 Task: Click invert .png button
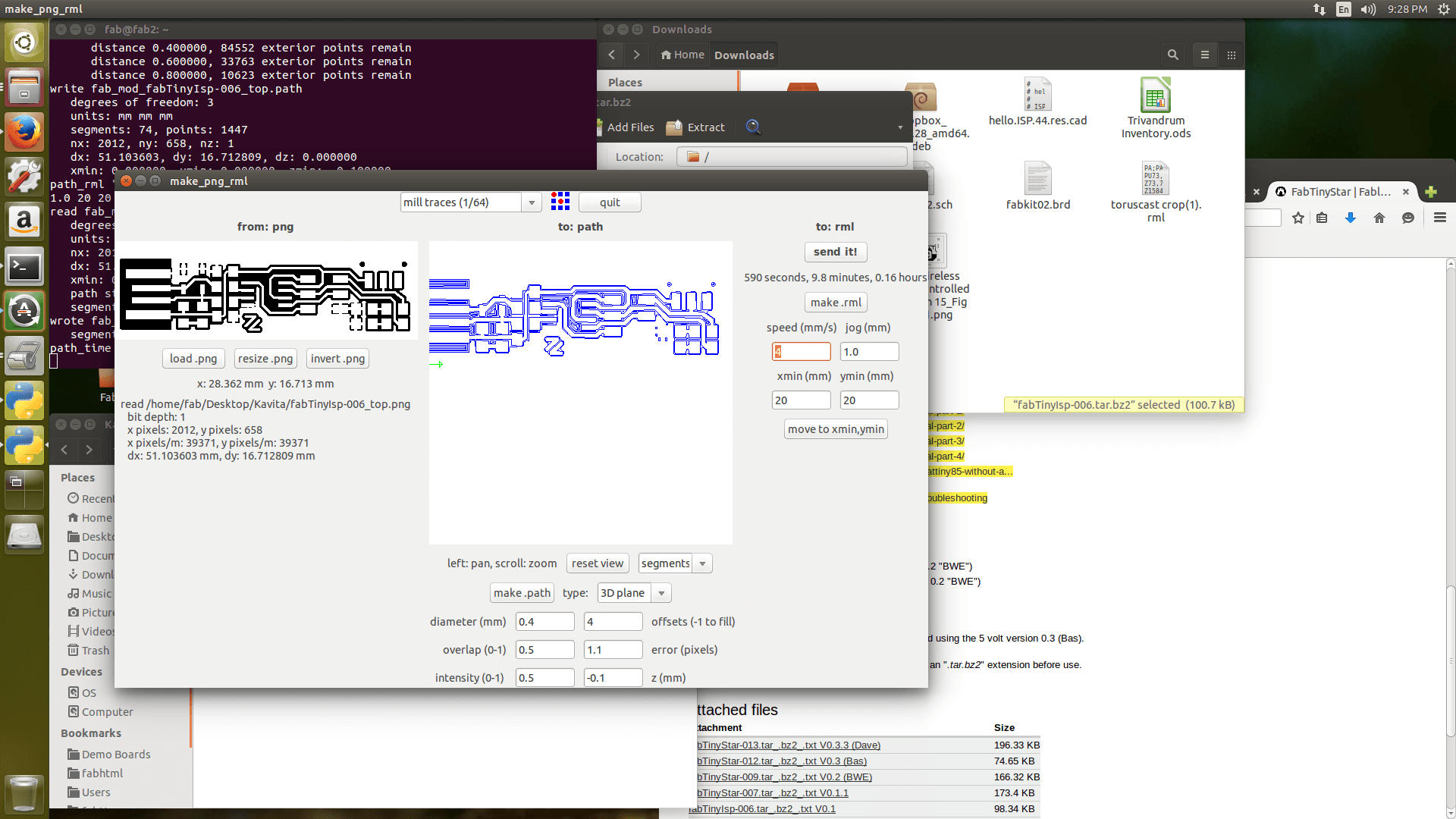[x=337, y=359]
